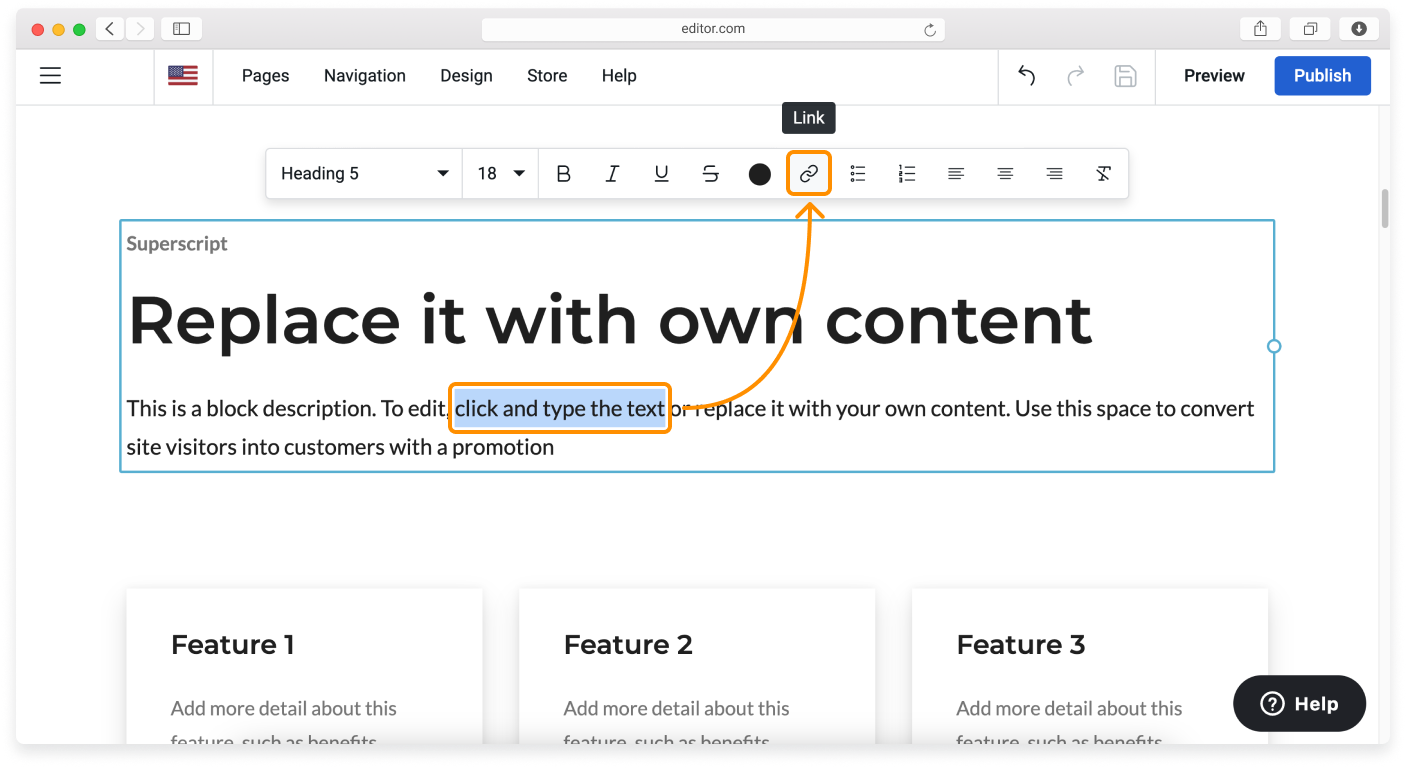
Task: Apply strikethrough to text
Action: (x=710, y=174)
